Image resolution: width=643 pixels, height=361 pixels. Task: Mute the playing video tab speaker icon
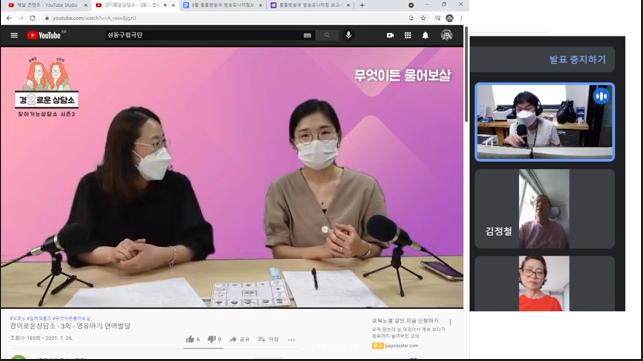[x=165, y=5]
